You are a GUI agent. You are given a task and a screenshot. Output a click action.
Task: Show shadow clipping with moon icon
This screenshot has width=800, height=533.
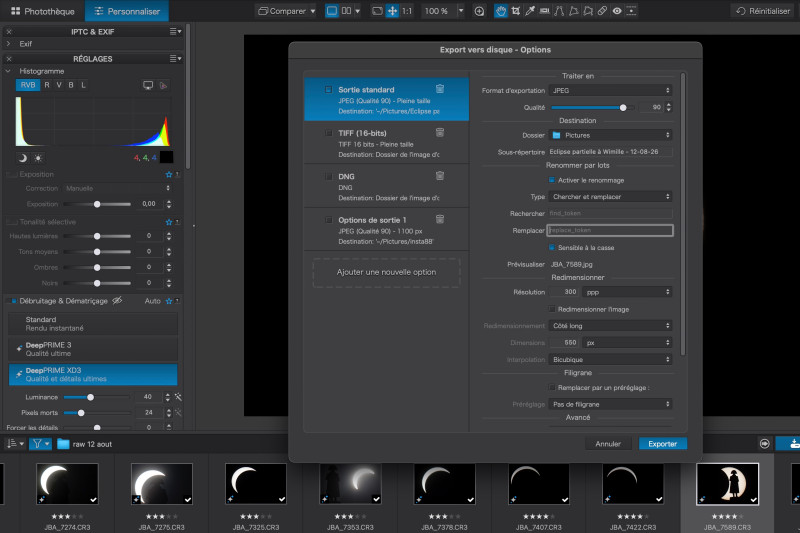22,158
